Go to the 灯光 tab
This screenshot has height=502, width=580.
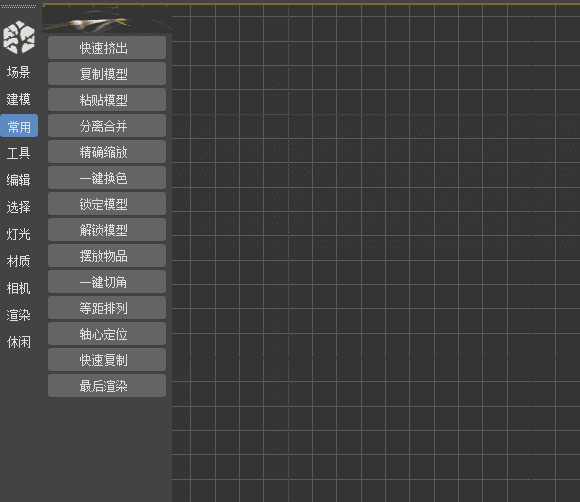[x=18, y=234]
